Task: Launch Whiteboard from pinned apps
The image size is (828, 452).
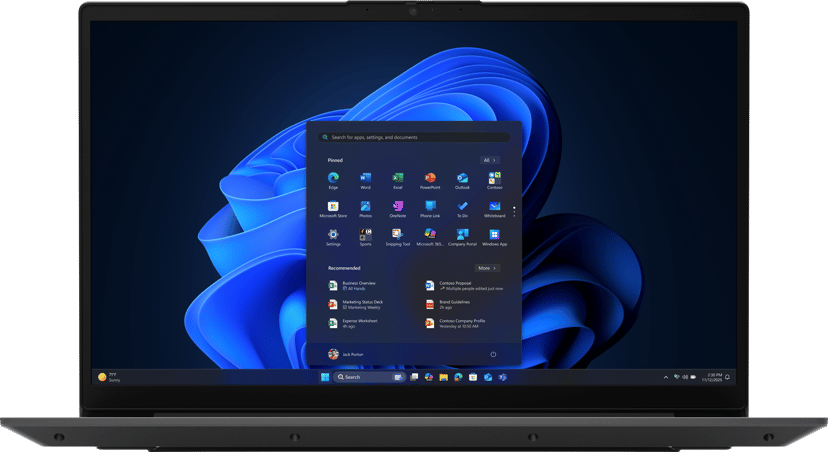Action: 495,209
